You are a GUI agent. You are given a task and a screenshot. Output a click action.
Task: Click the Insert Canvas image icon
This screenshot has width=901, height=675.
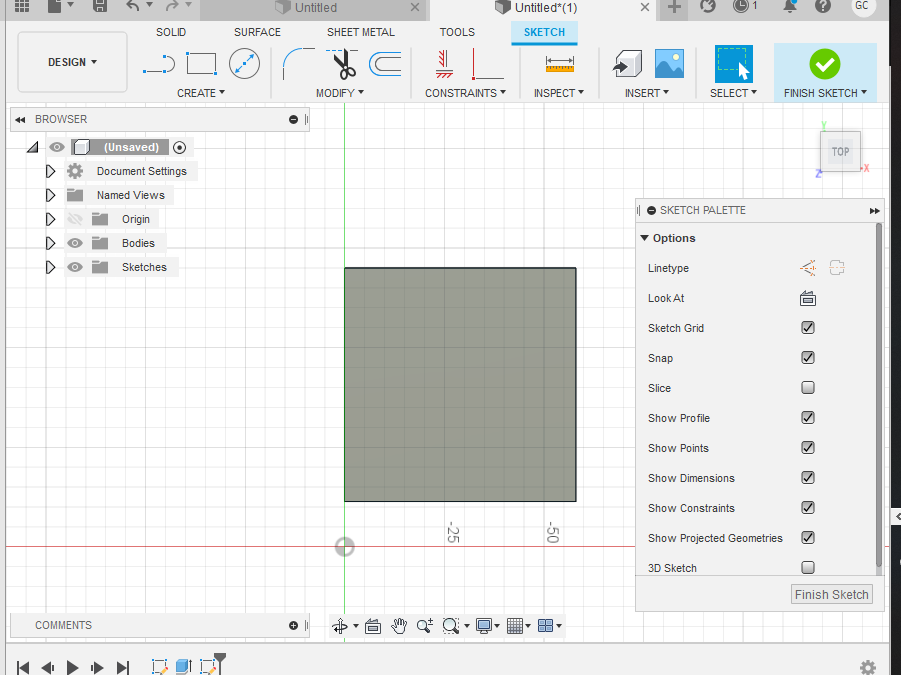669,63
